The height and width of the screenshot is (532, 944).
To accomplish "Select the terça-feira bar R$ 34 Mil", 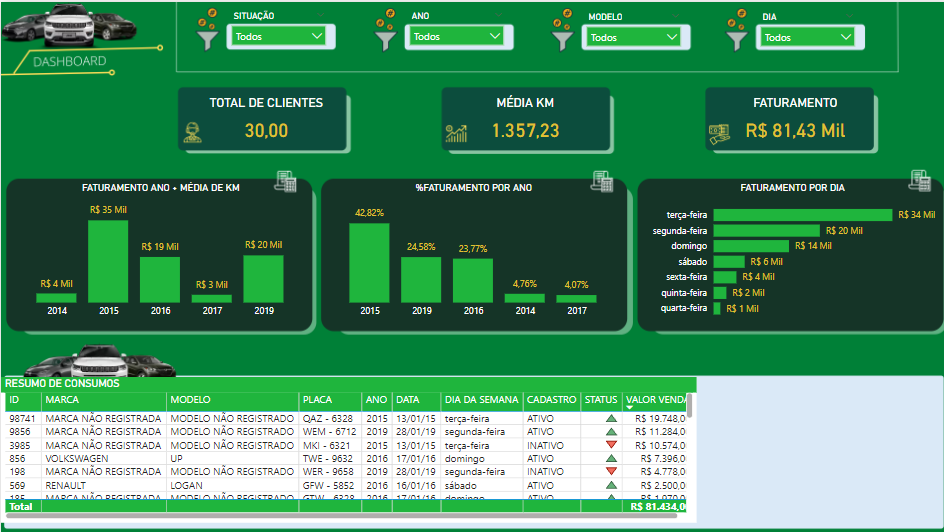I will (x=803, y=215).
